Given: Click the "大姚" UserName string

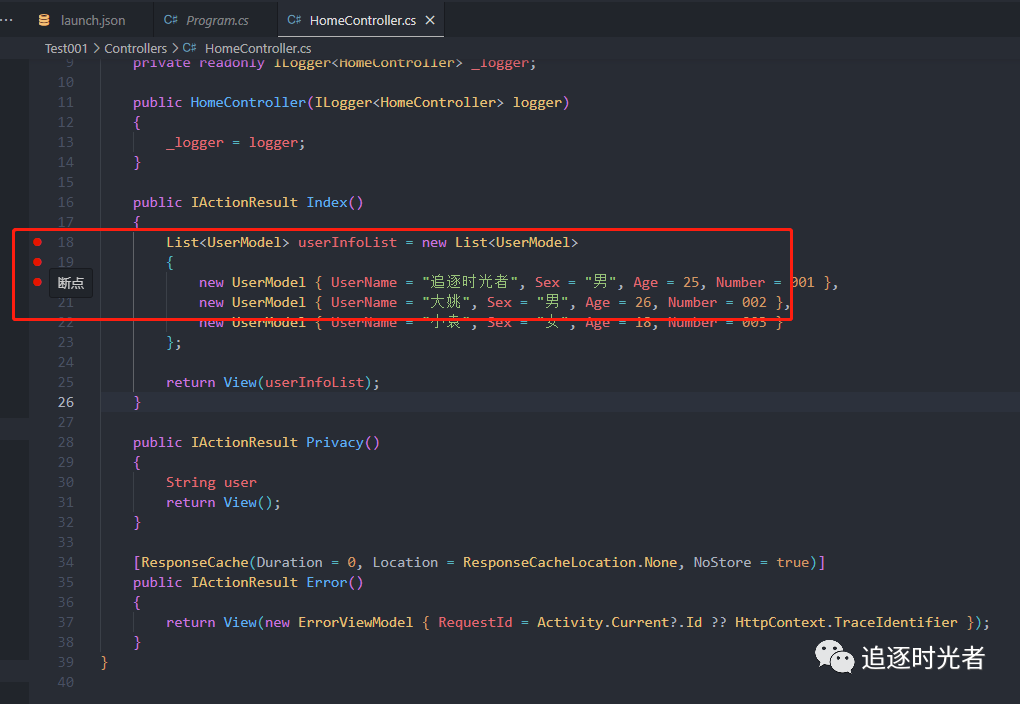Looking at the screenshot, I should (x=446, y=302).
